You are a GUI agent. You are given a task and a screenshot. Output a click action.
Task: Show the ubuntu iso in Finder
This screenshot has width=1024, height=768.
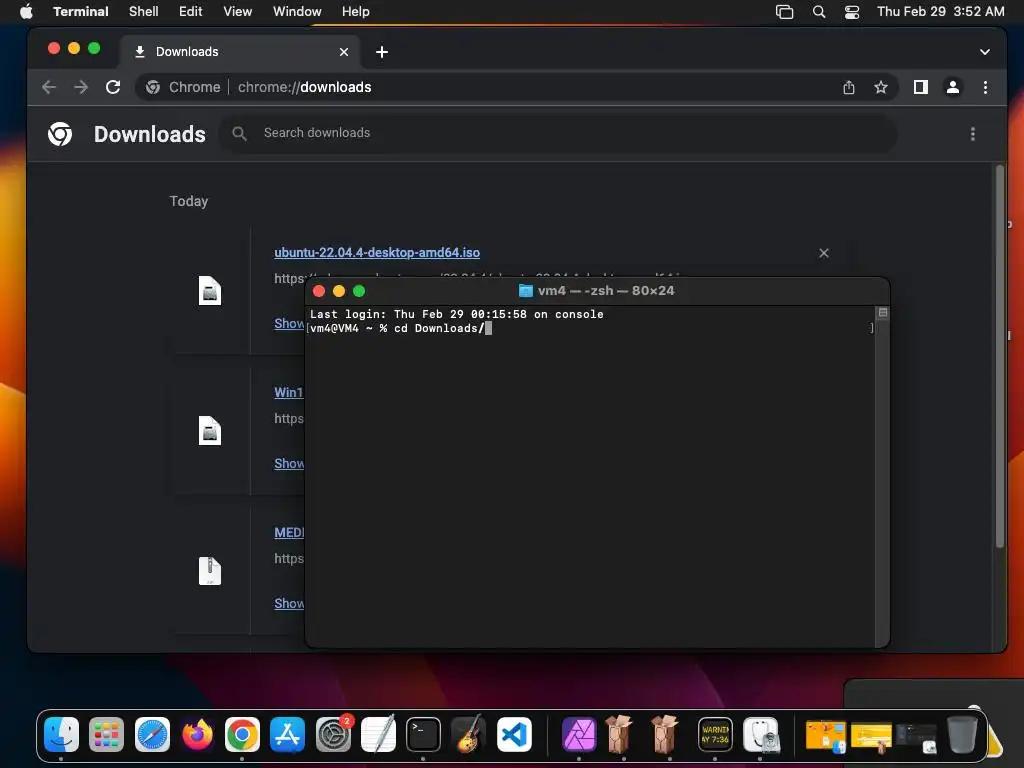pos(289,323)
